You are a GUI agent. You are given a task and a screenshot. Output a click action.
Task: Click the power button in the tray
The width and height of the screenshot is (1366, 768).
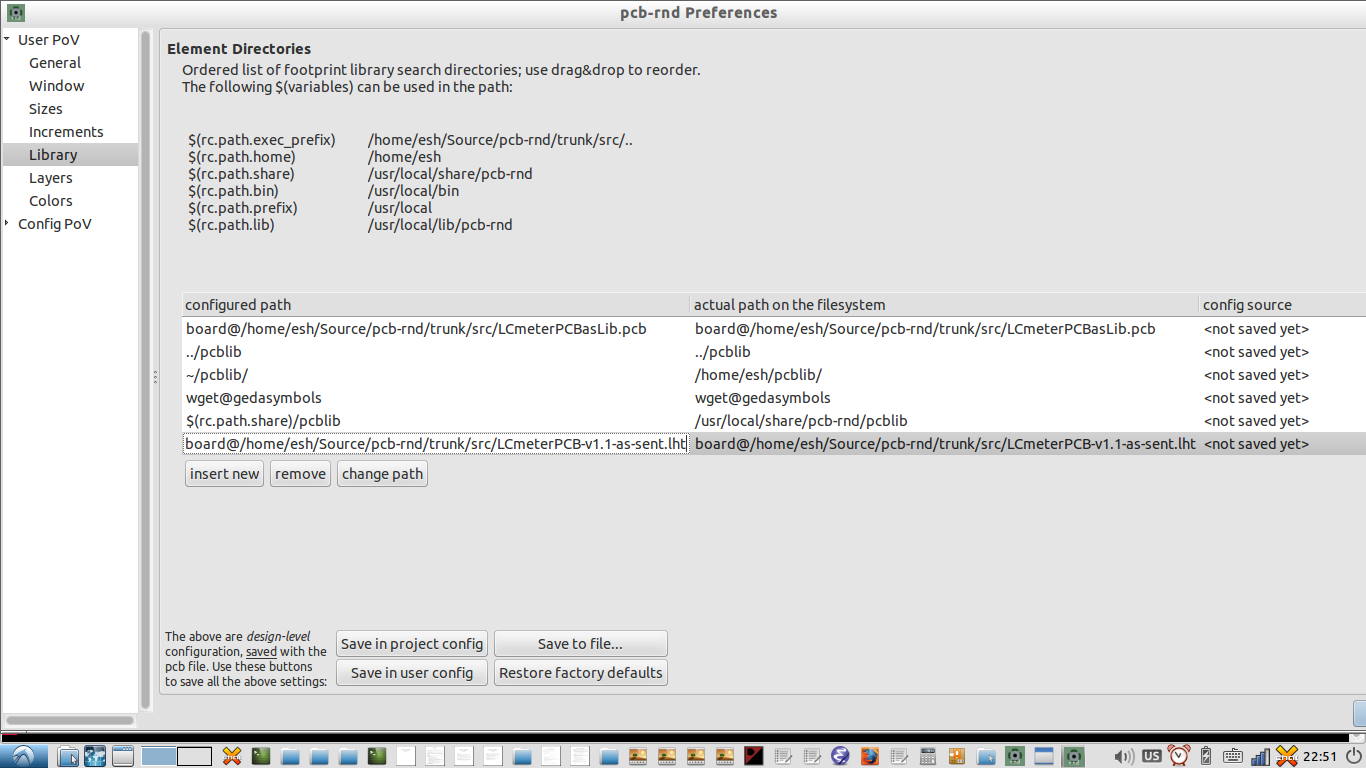1353,756
